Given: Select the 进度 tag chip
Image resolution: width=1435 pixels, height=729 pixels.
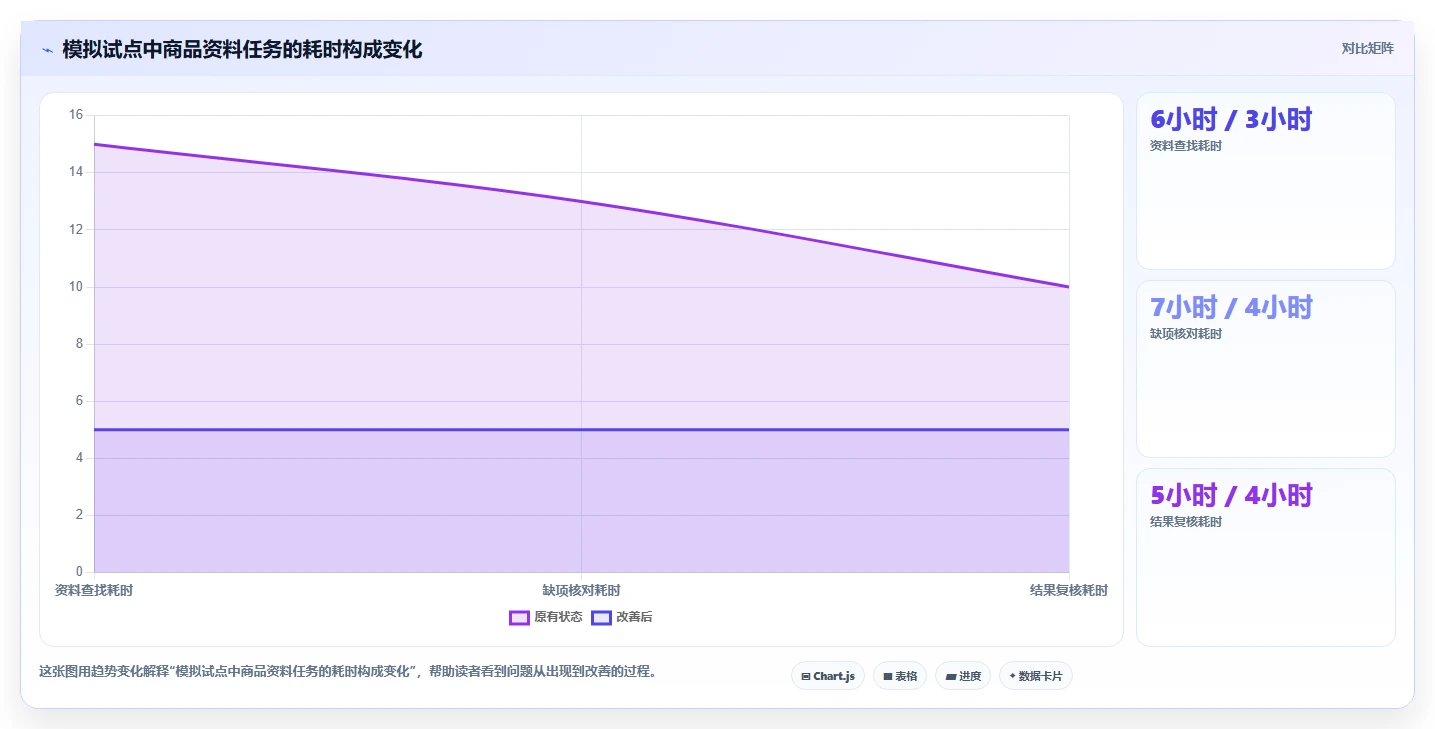Looking at the screenshot, I should (x=963, y=676).
